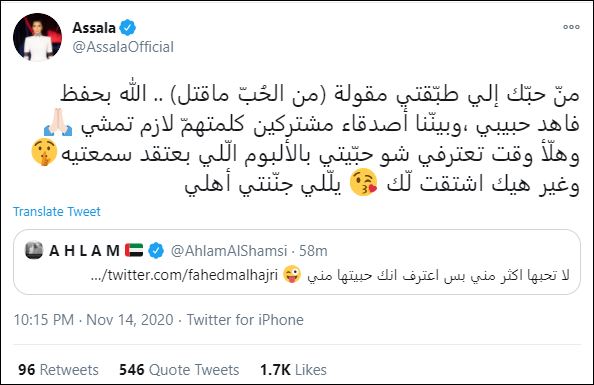Screen dimensions: 594x385
Task: View the 1.7K Likes list
Action: [x=293, y=369]
